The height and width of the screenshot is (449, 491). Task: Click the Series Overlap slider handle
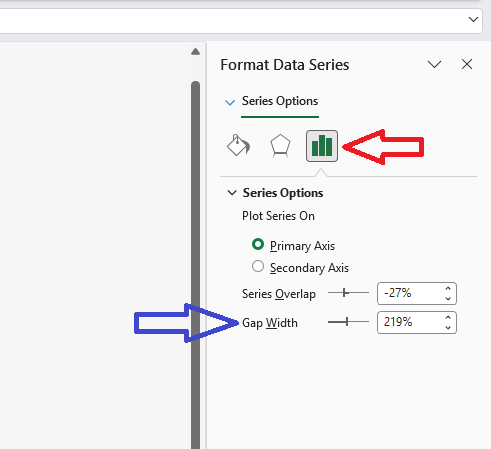coord(345,293)
